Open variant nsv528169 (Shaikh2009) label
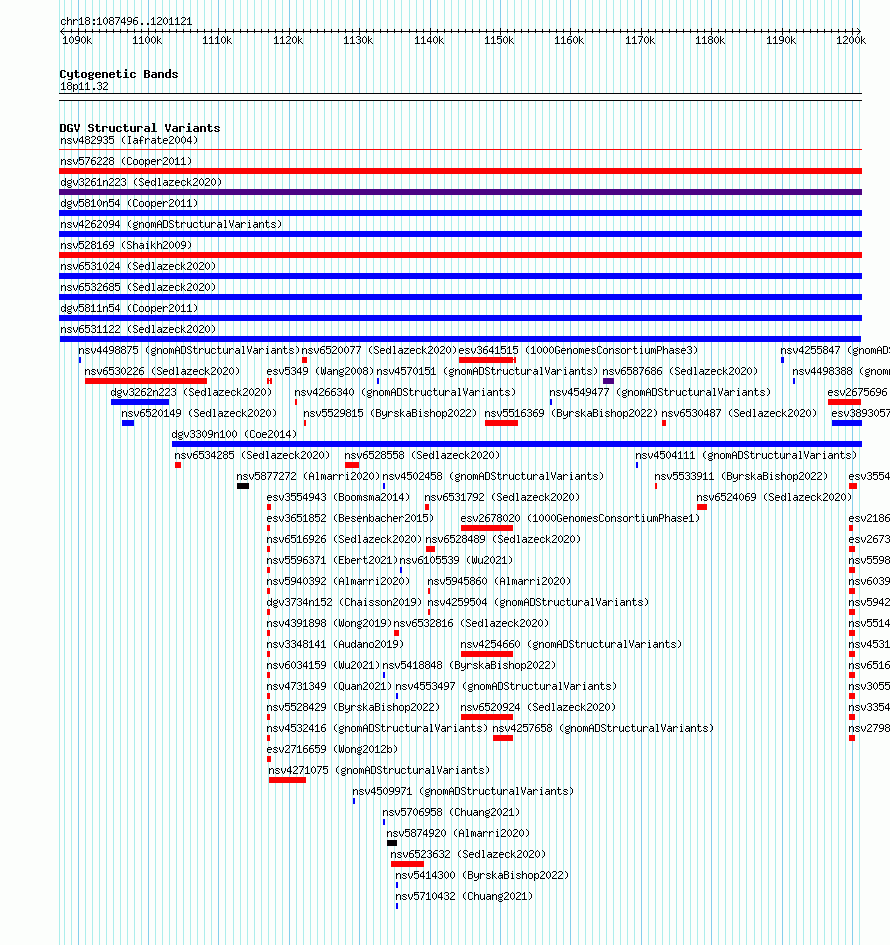Screen dimensions: 890x945 (x=126, y=245)
